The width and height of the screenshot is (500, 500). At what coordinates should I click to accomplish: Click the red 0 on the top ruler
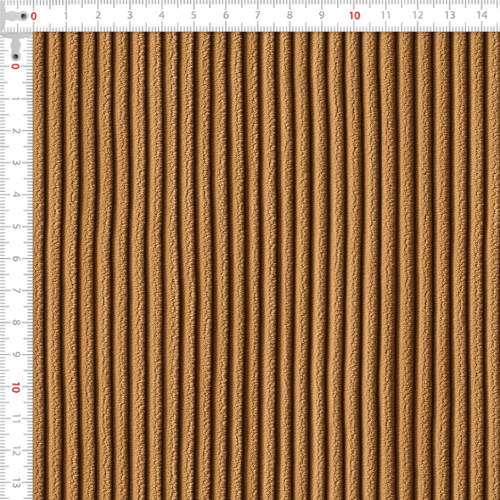point(34,16)
